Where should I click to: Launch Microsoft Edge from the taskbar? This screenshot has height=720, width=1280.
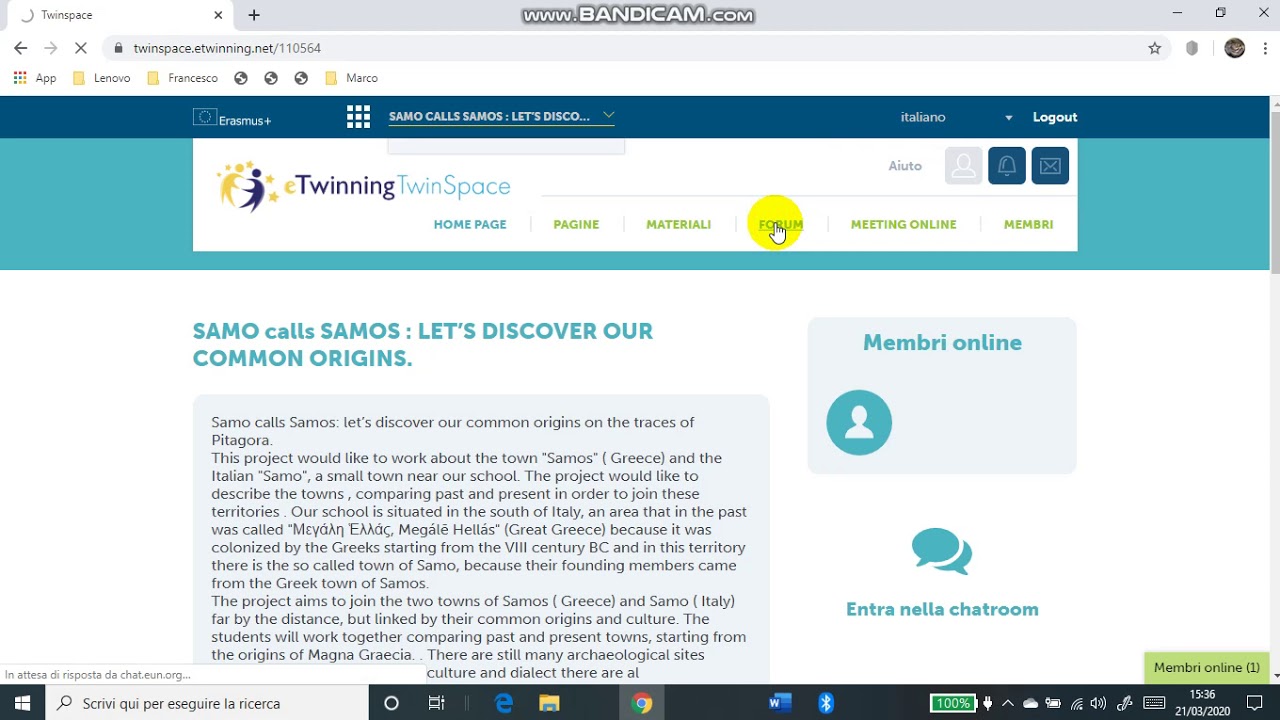(x=504, y=703)
